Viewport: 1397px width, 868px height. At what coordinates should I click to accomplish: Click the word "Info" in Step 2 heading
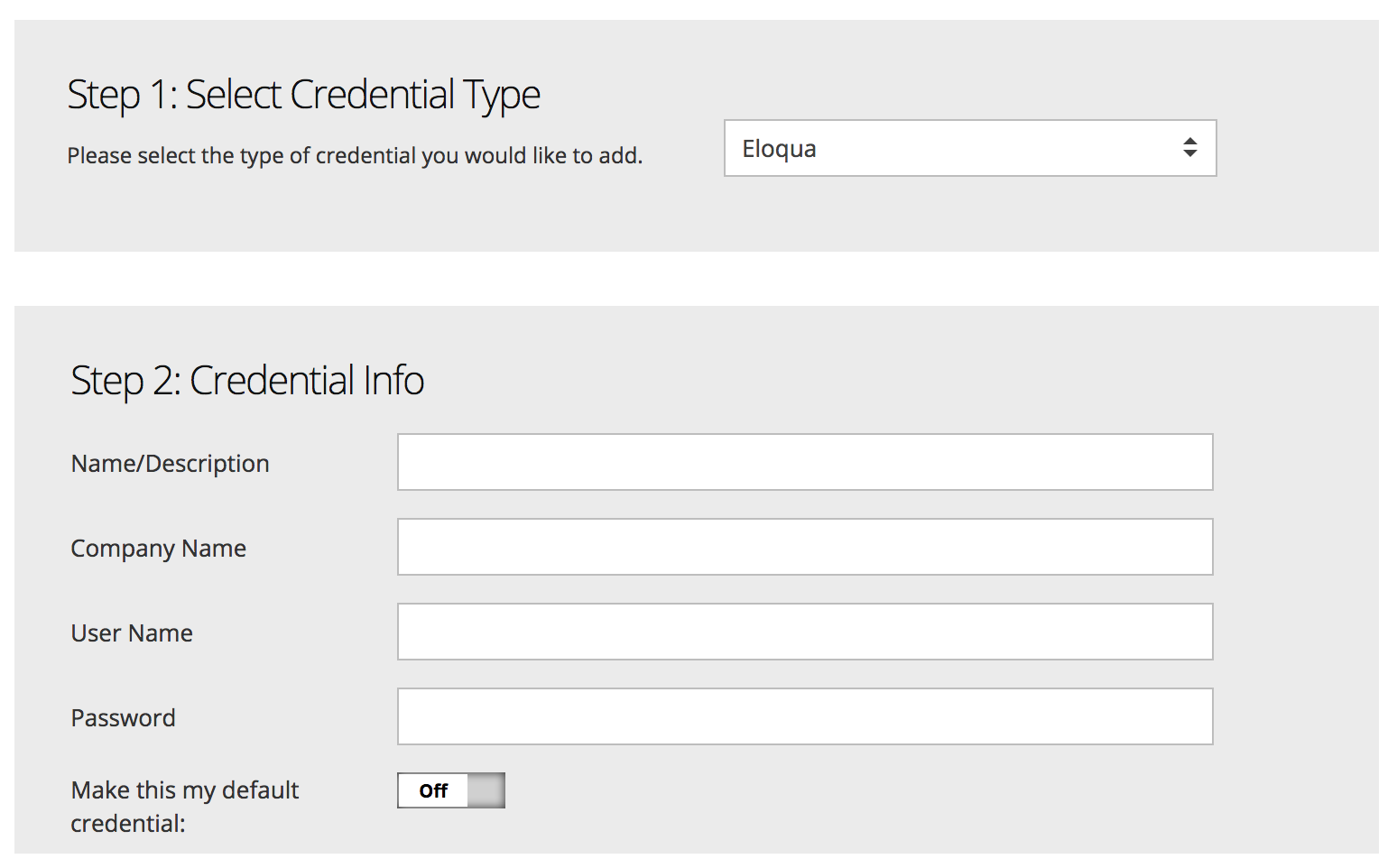click(393, 380)
